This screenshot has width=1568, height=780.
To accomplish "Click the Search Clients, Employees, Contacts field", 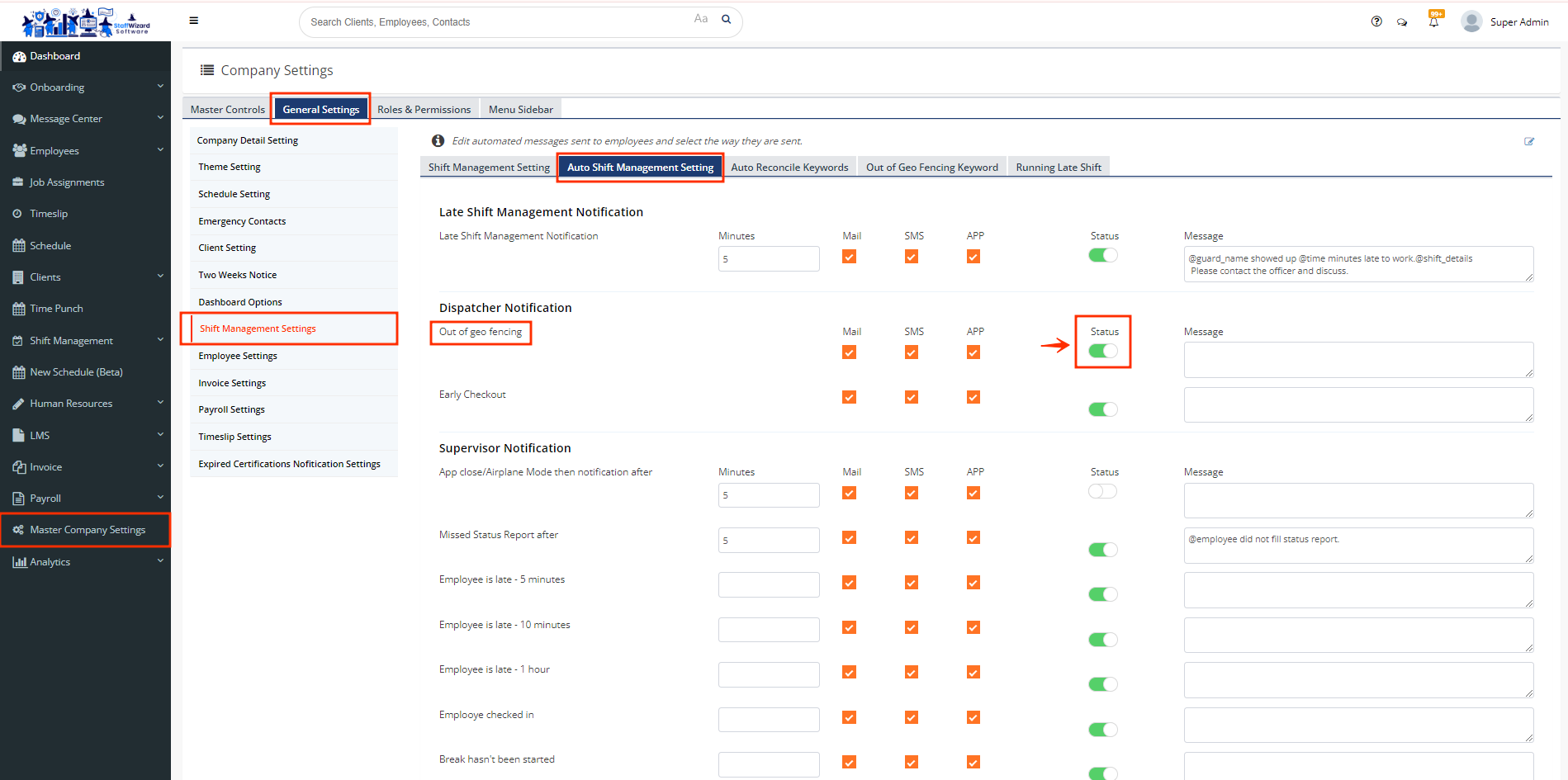I will tap(520, 22).
